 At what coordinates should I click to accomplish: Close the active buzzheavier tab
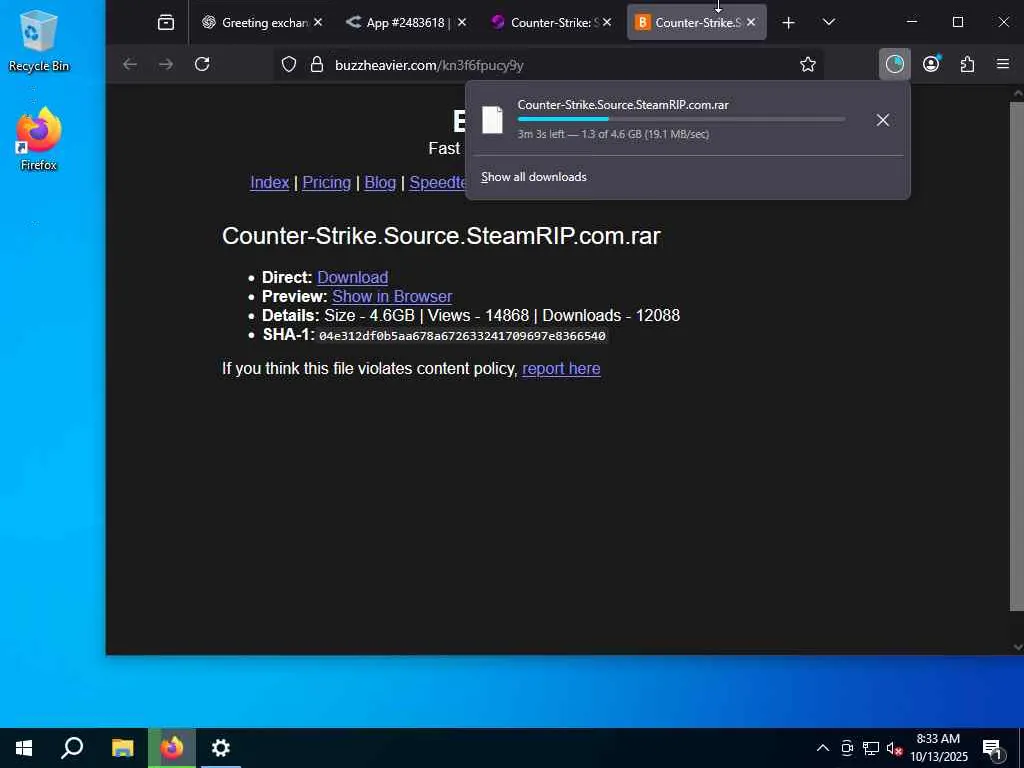[x=751, y=22]
